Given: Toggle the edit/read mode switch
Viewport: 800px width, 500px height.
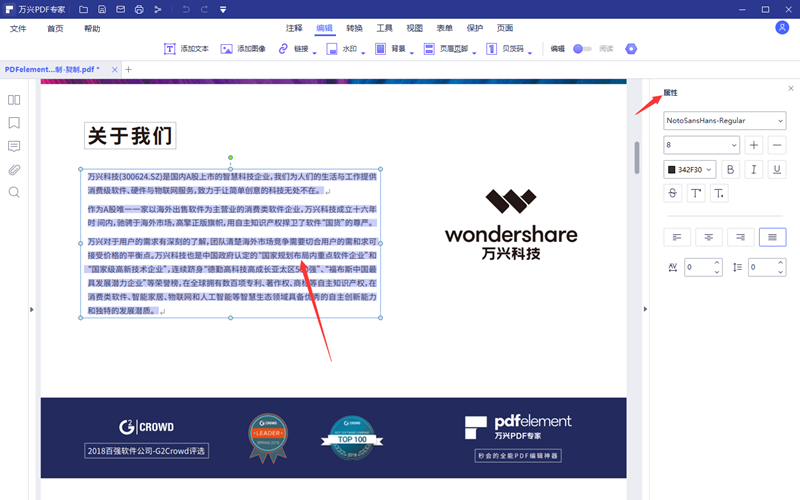Looking at the screenshot, I should [582, 48].
